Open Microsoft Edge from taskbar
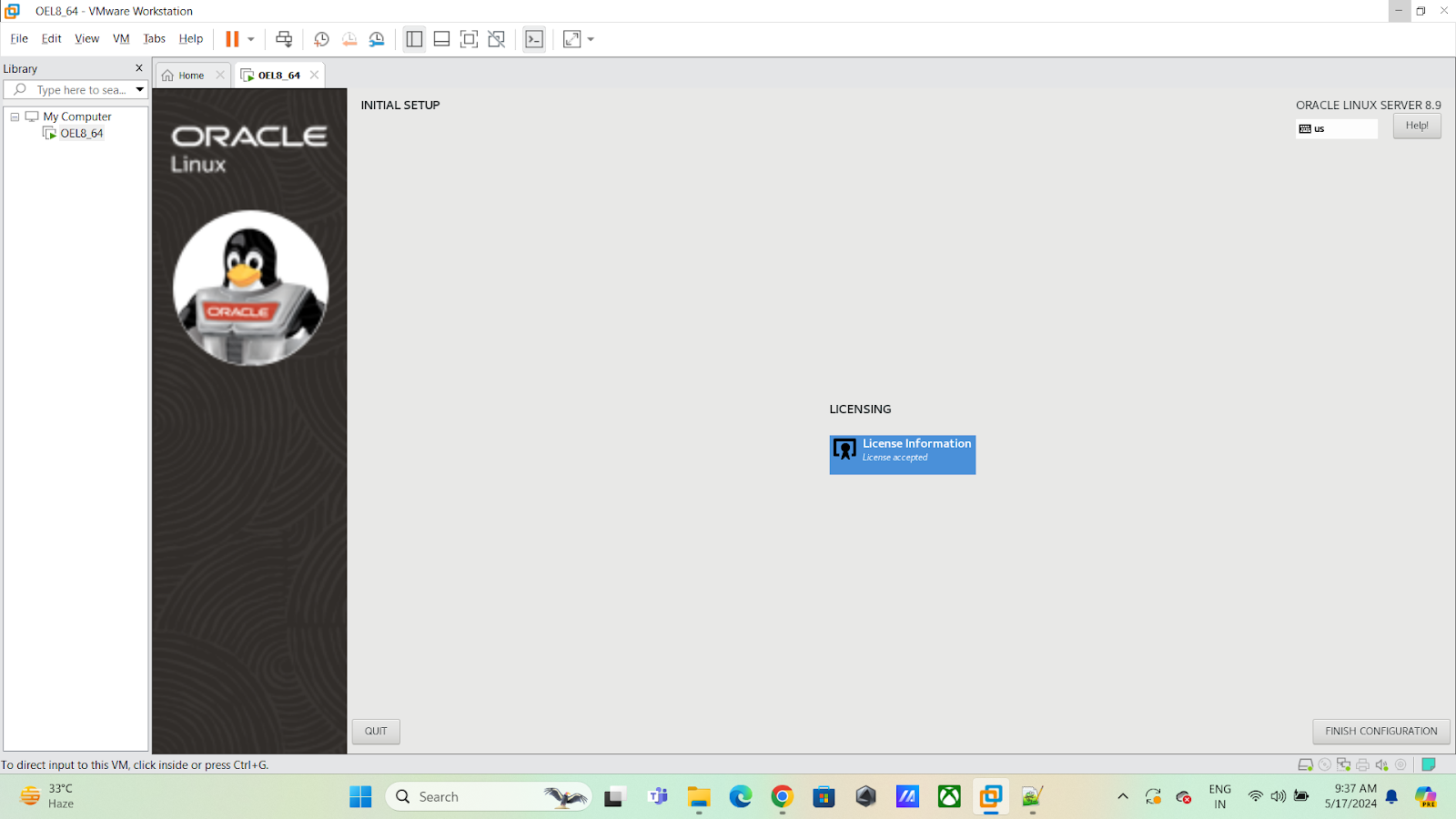 pyautogui.click(x=741, y=797)
